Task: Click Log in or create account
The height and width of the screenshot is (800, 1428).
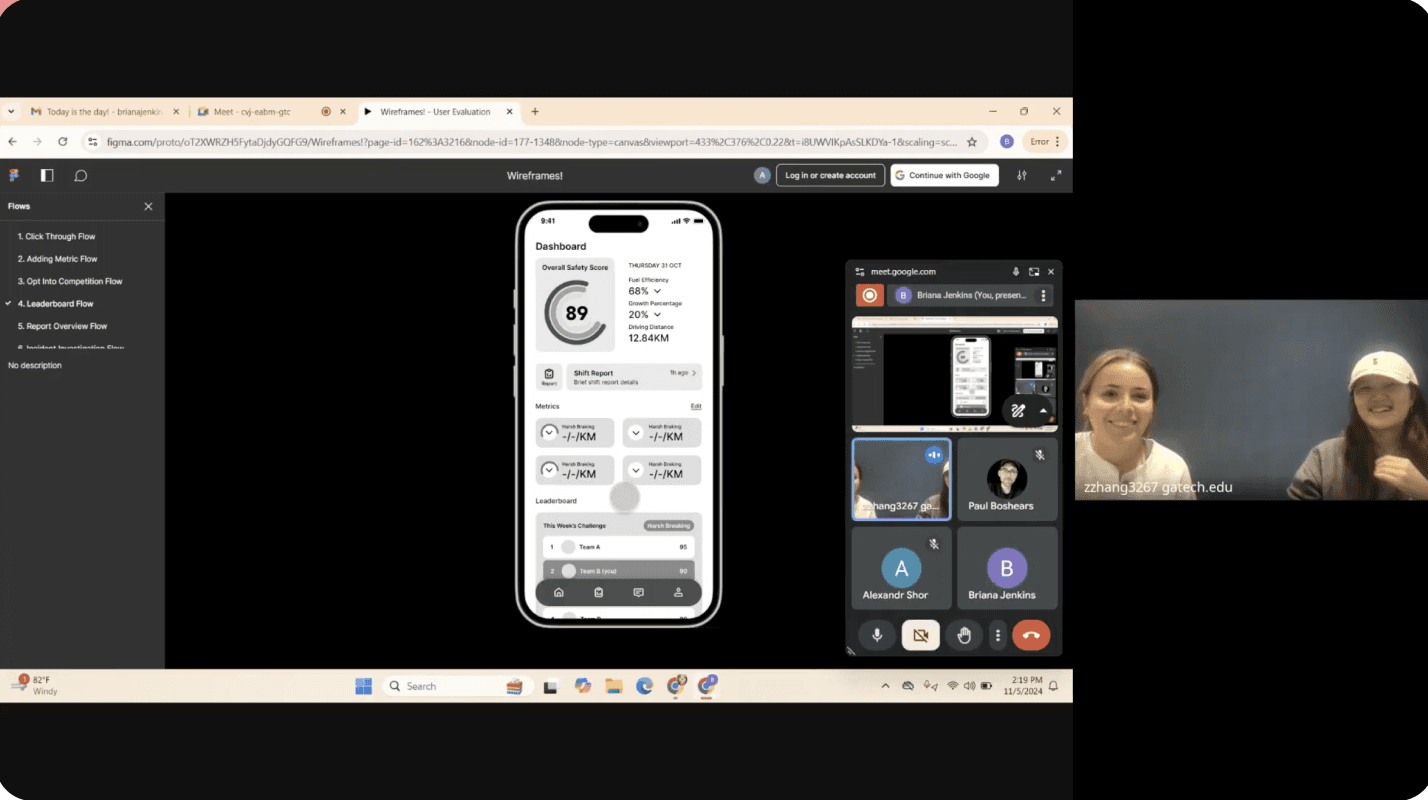Action: pyautogui.click(x=830, y=175)
